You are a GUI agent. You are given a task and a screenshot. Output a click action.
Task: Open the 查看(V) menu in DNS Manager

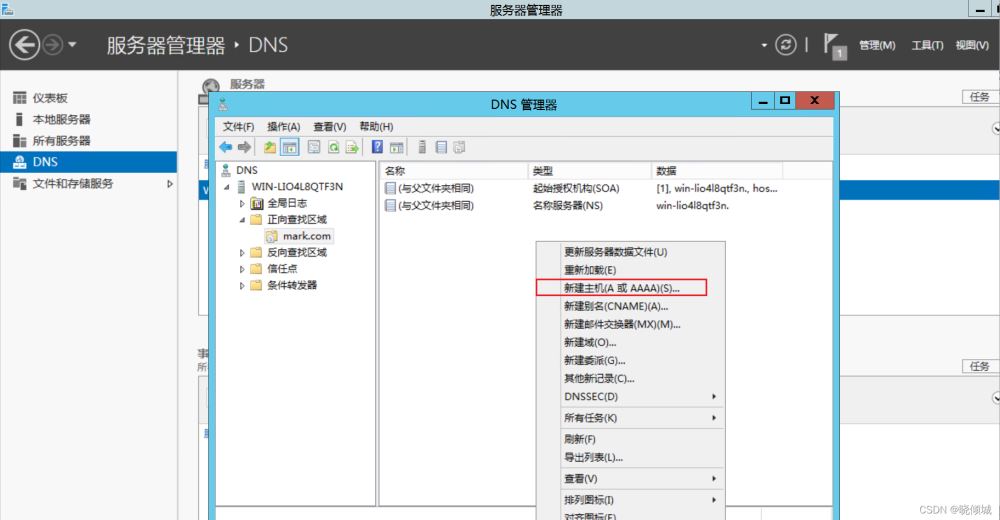tap(329, 126)
